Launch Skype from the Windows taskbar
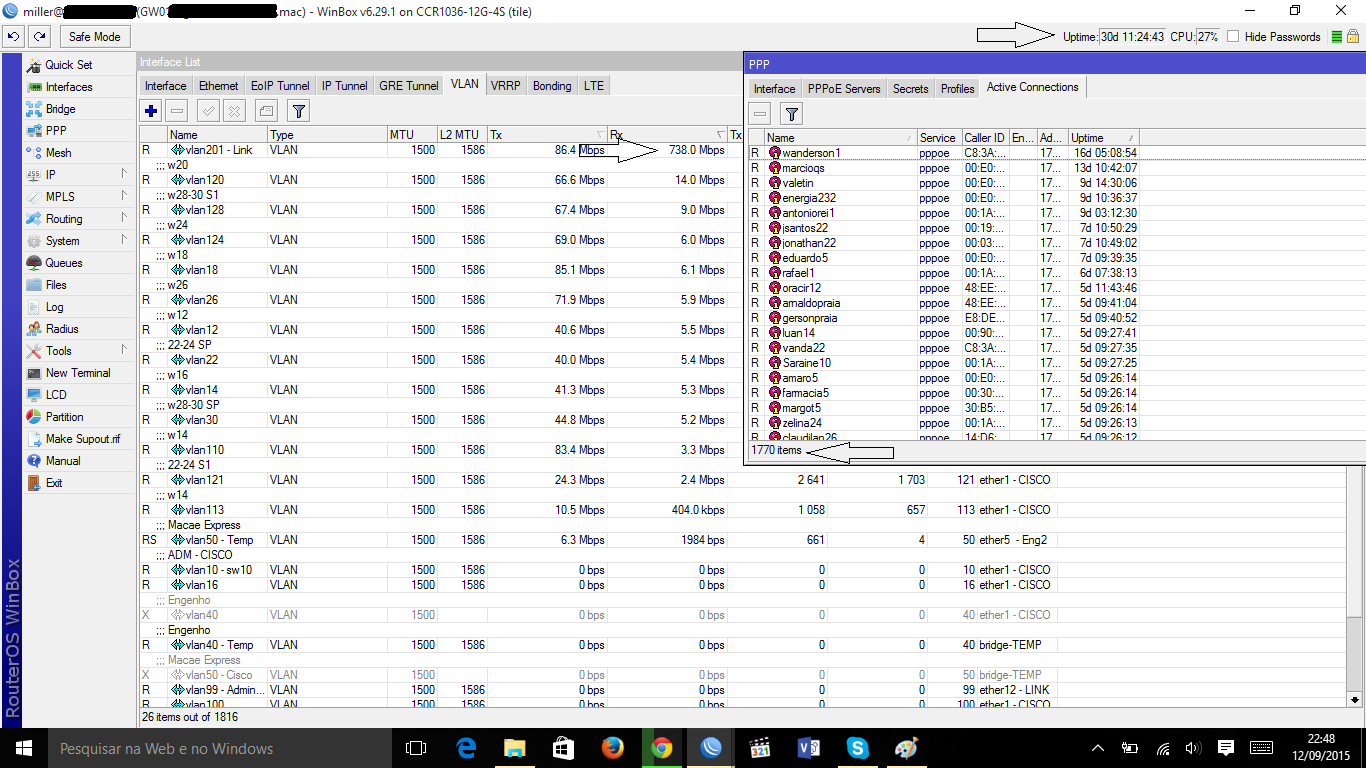The height and width of the screenshot is (768, 1366). 857,748
